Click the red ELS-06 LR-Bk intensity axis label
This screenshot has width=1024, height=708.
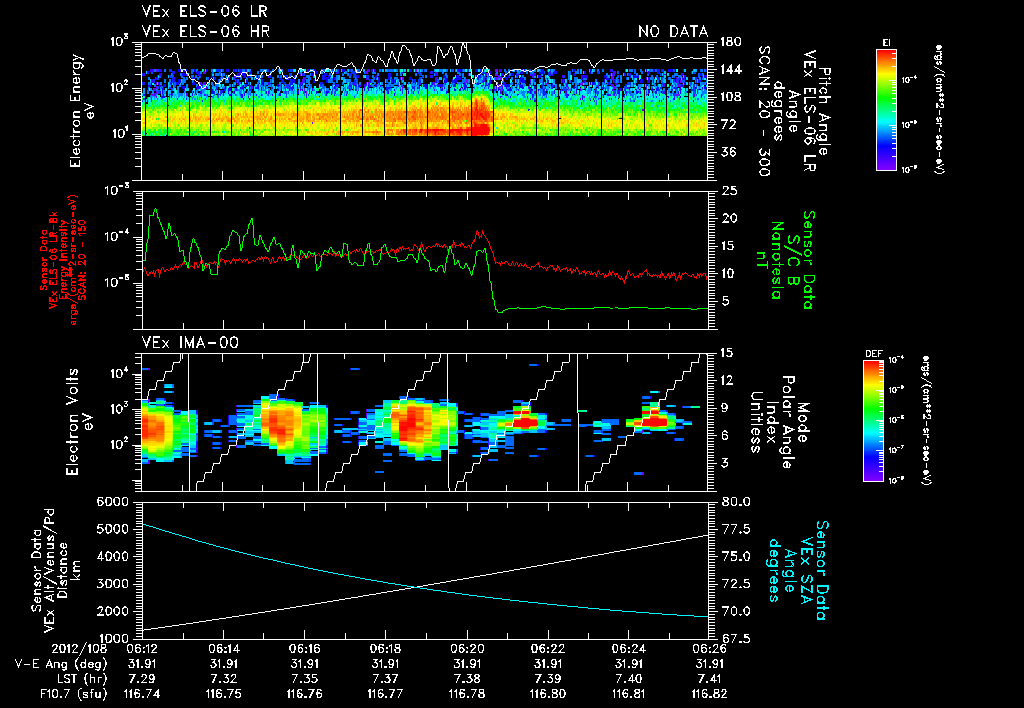[x=63, y=260]
